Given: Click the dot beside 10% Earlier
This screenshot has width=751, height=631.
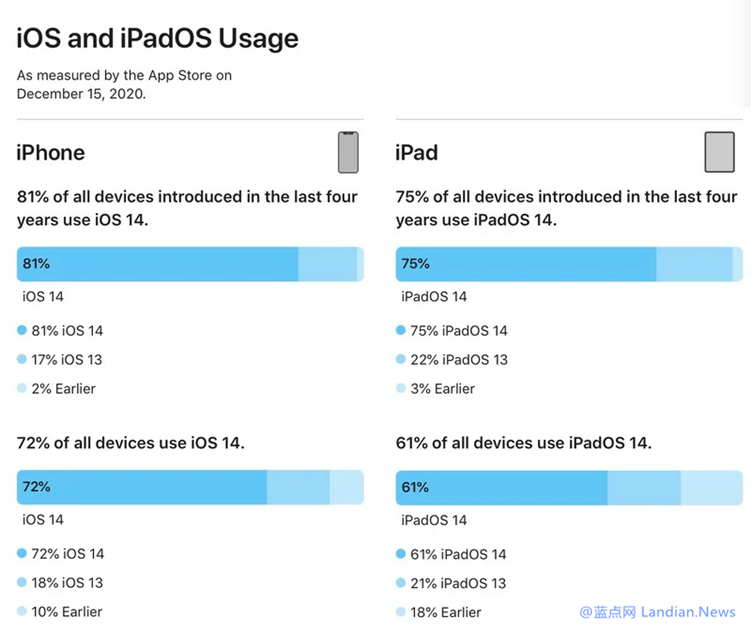Looking at the screenshot, I should (x=22, y=611).
